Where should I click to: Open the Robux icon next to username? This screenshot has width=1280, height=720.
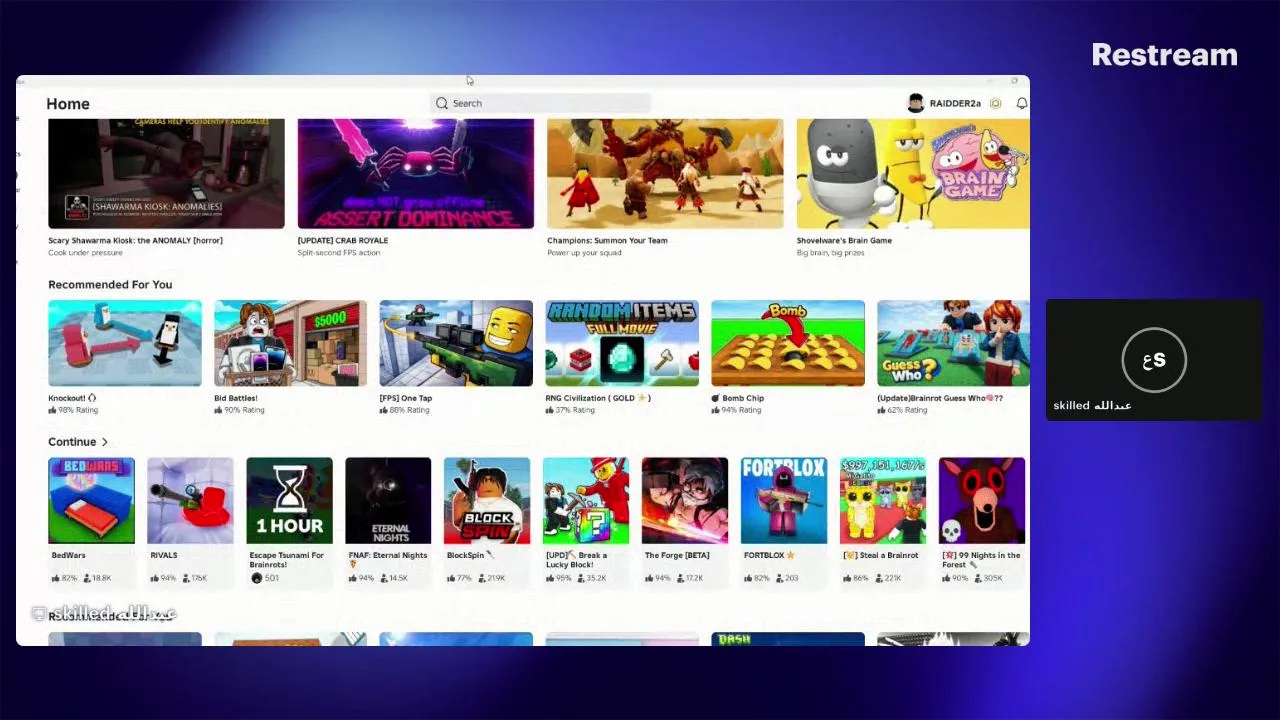996,103
